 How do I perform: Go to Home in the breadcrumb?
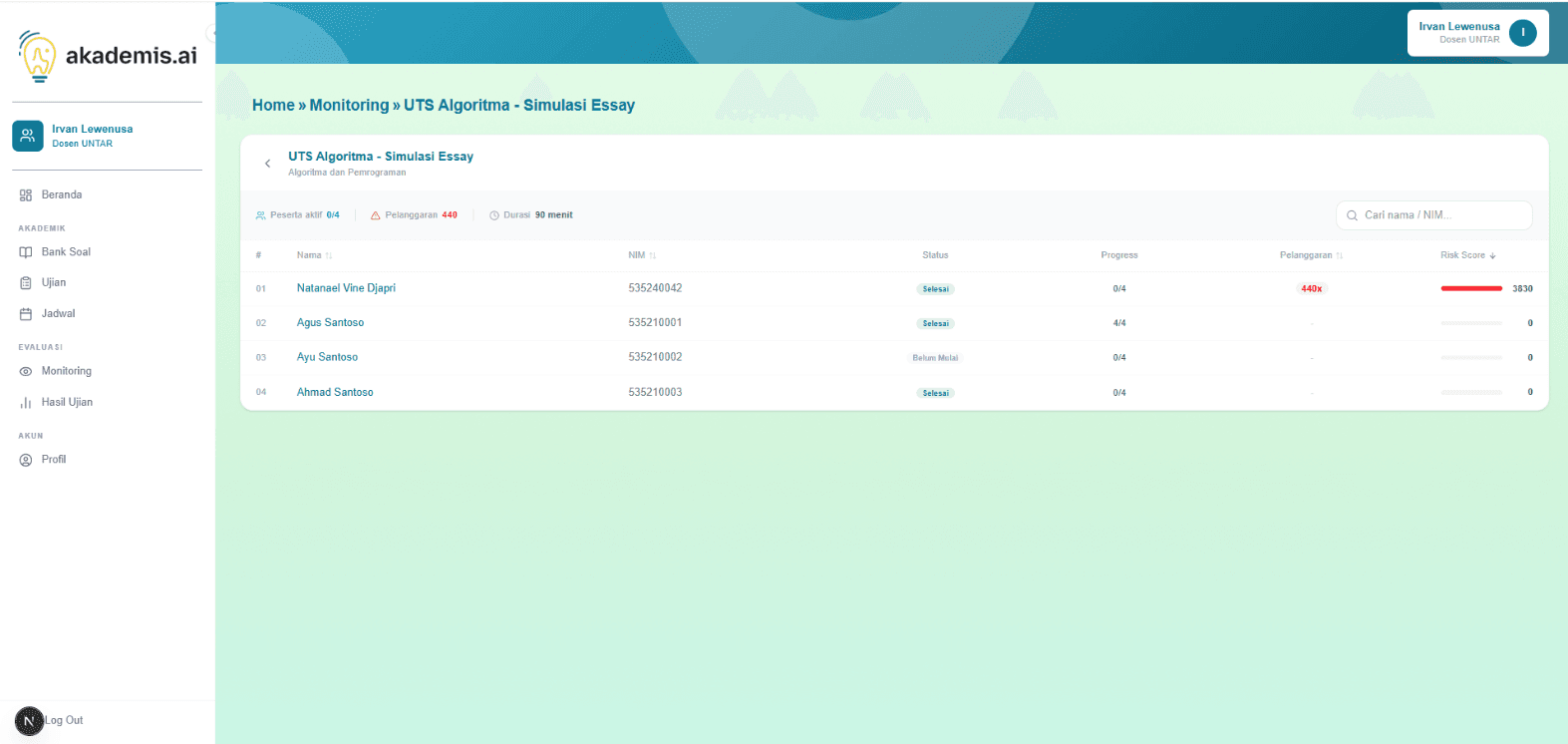(273, 105)
